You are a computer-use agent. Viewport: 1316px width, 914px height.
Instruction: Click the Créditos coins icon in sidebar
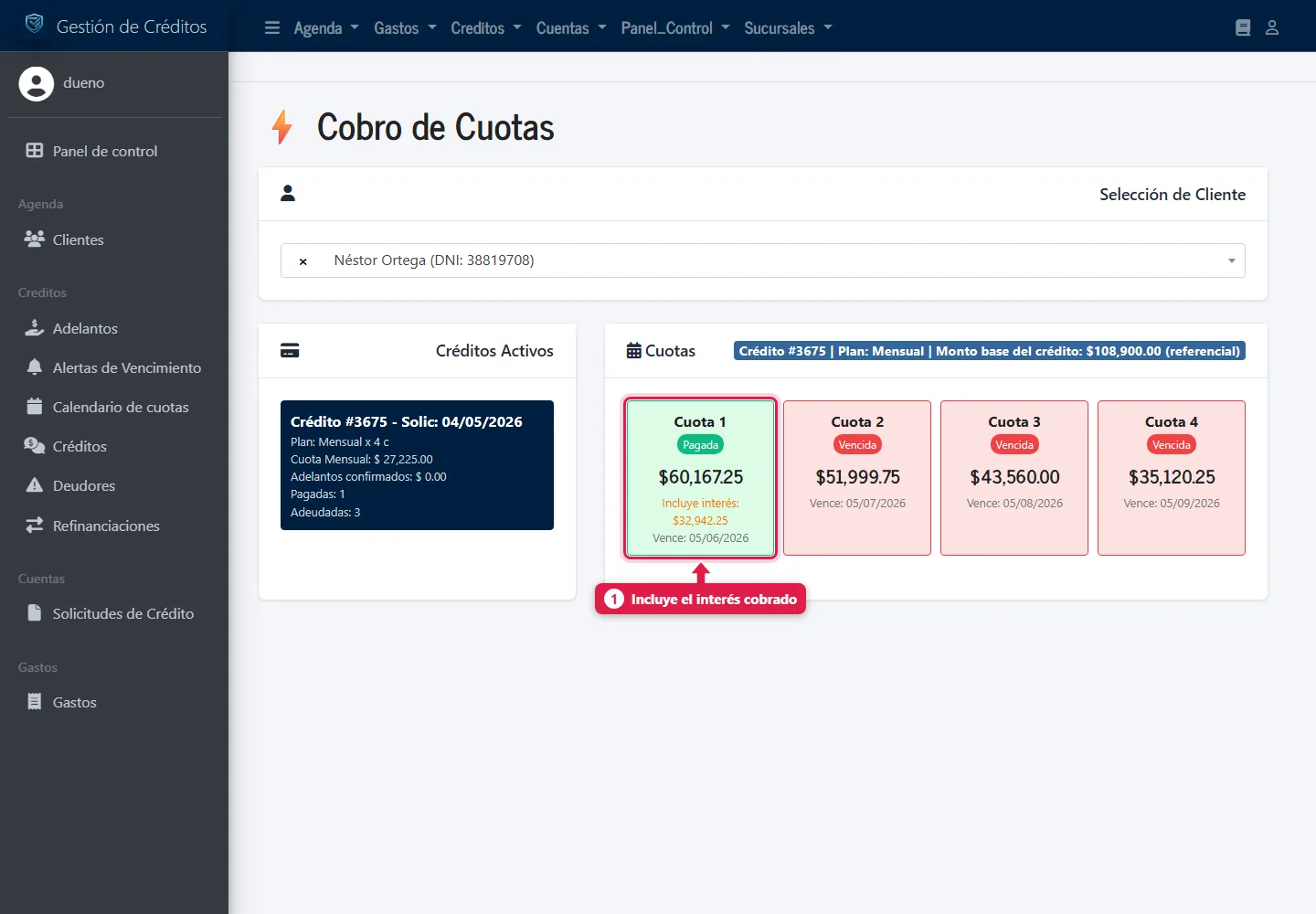tap(35, 446)
